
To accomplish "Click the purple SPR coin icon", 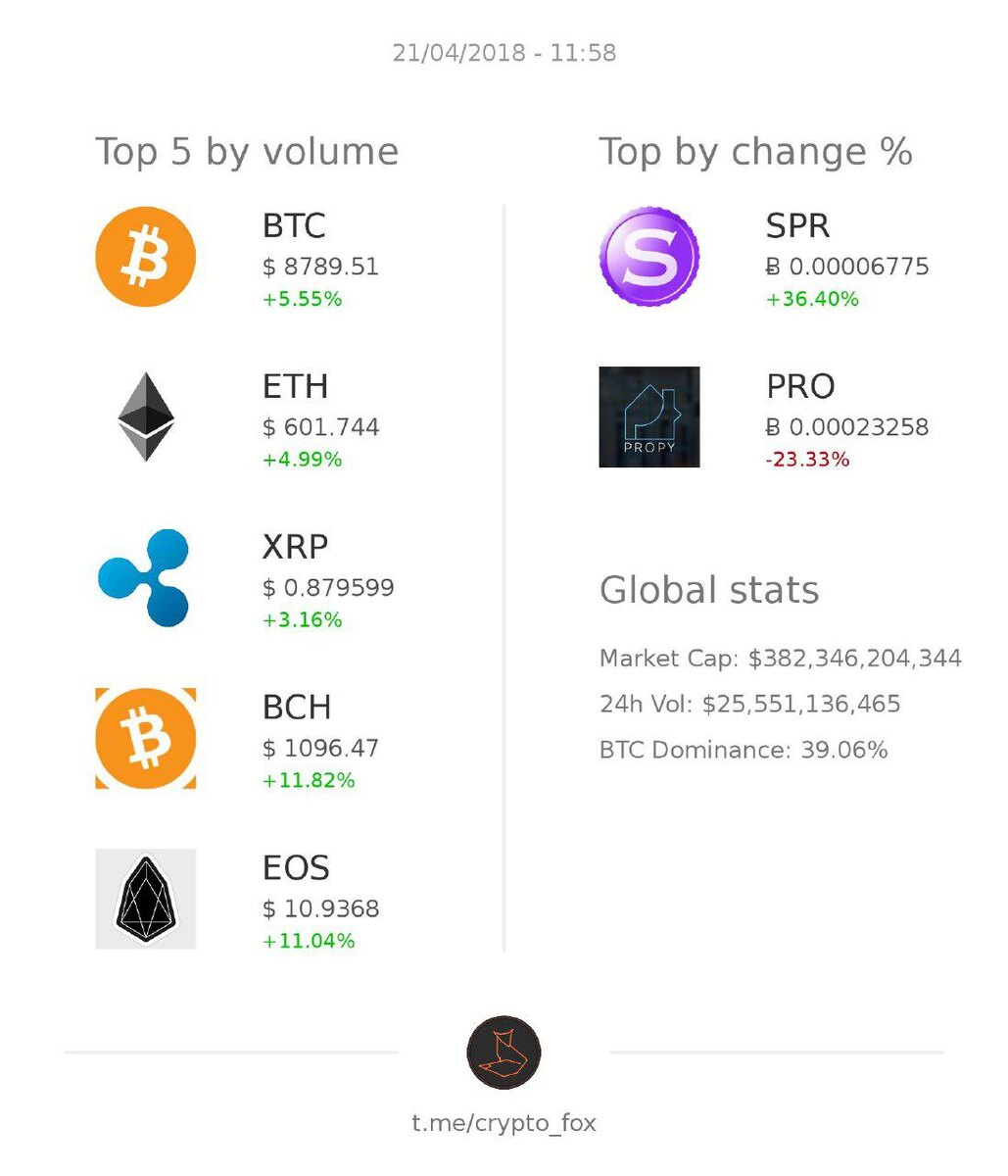I will 648,257.
